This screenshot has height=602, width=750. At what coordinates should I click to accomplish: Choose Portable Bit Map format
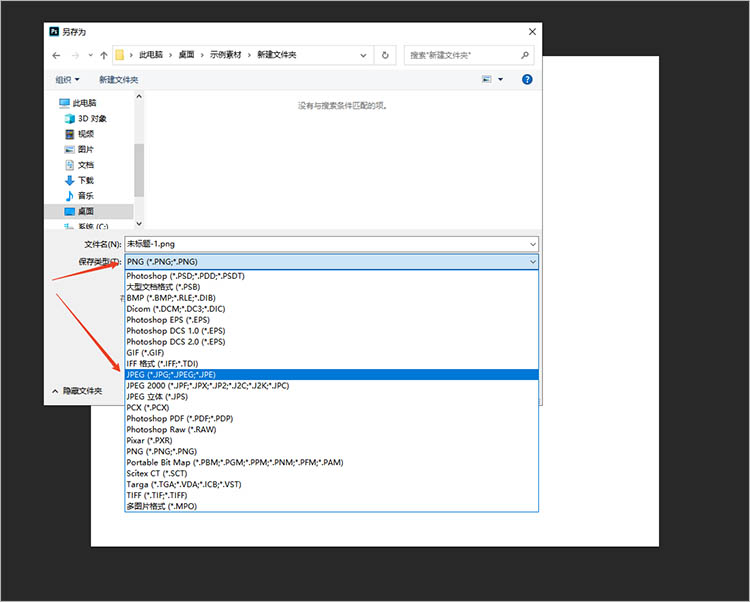[x=331, y=463]
